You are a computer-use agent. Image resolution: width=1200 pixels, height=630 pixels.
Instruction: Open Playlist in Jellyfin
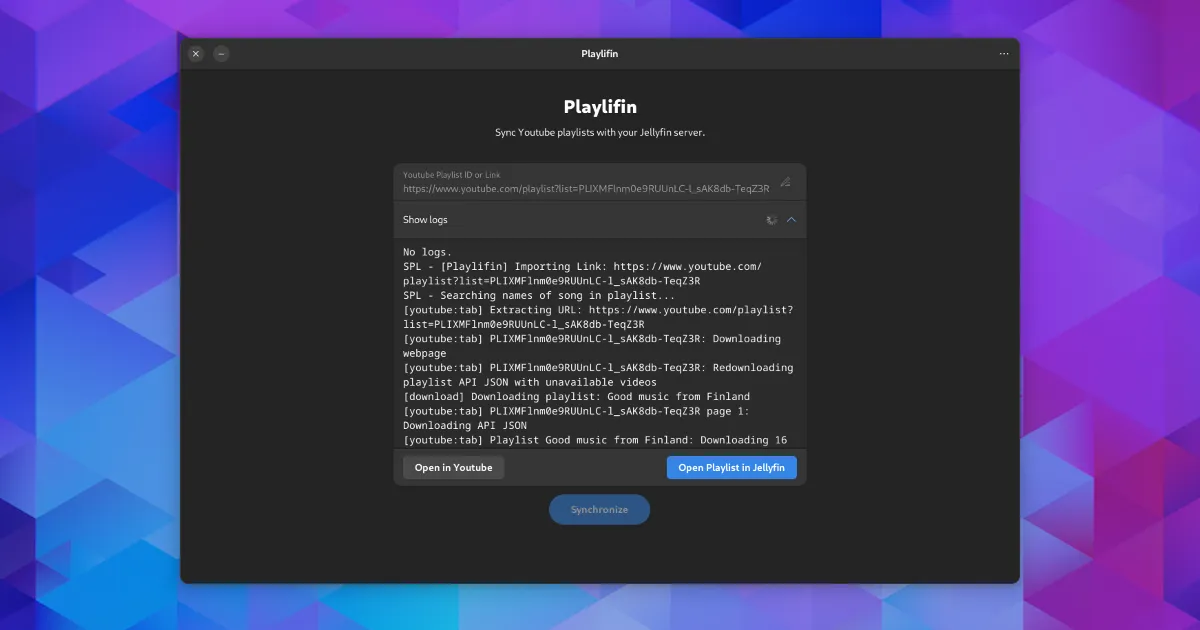(x=731, y=467)
